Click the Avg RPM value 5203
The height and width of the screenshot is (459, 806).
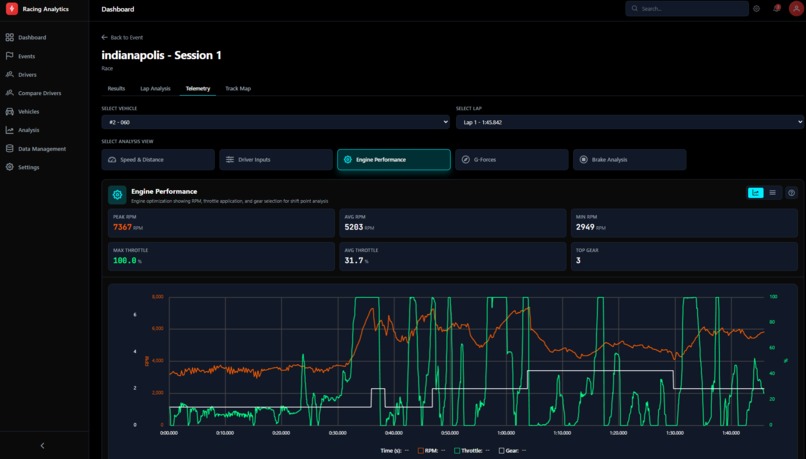[x=354, y=227]
